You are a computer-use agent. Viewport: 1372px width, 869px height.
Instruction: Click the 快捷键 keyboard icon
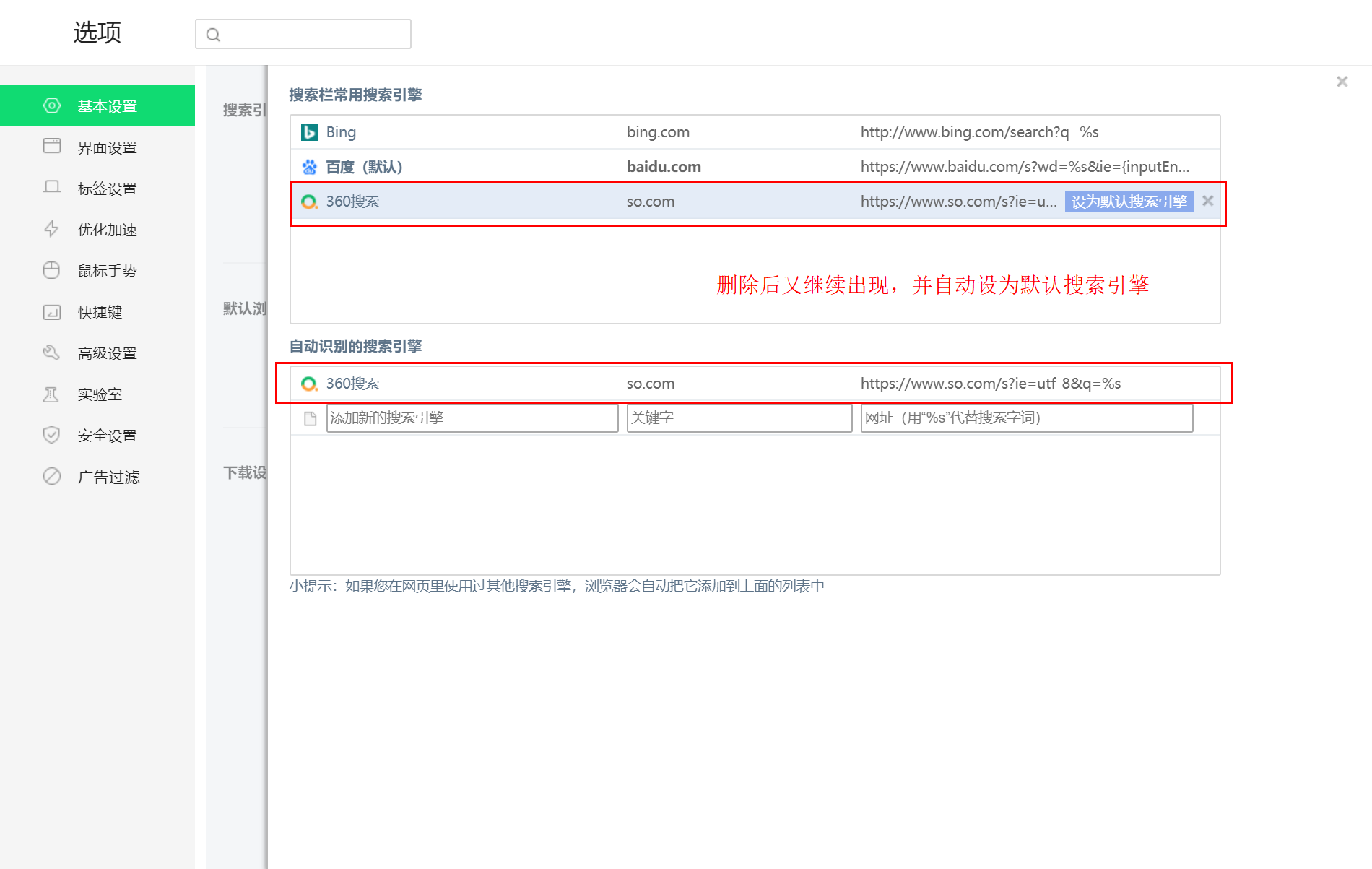pos(51,312)
